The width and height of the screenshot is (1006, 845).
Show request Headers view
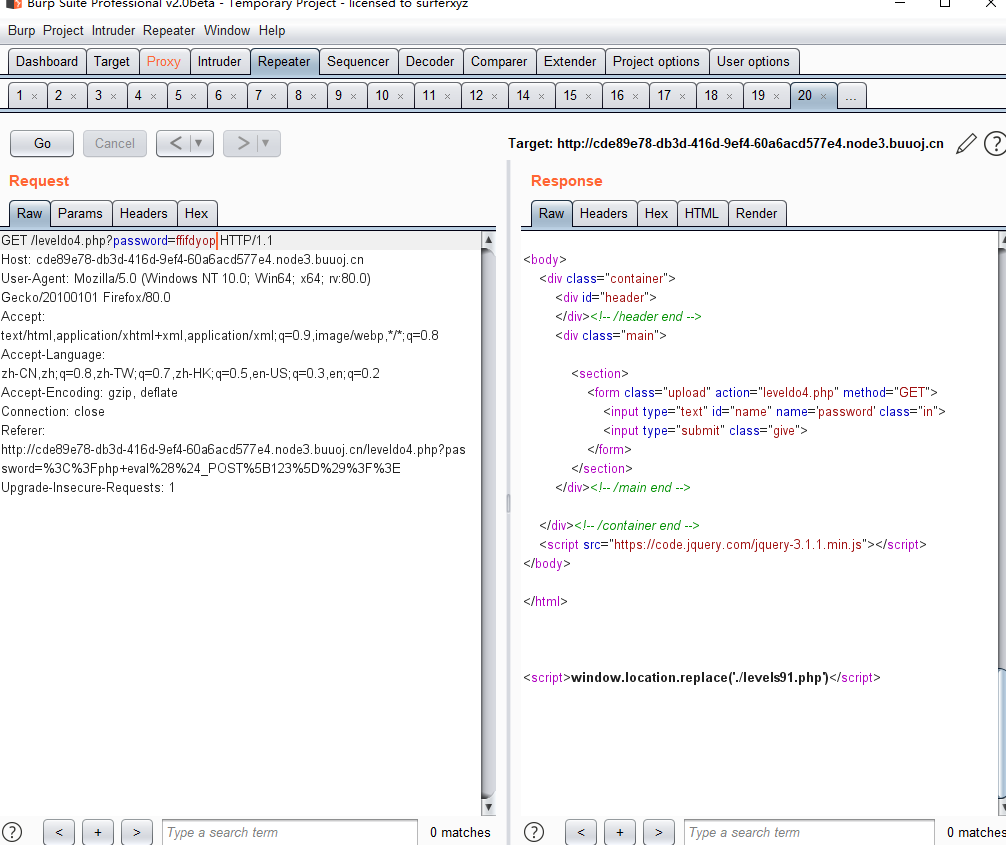pyautogui.click(x=144, y=214)
